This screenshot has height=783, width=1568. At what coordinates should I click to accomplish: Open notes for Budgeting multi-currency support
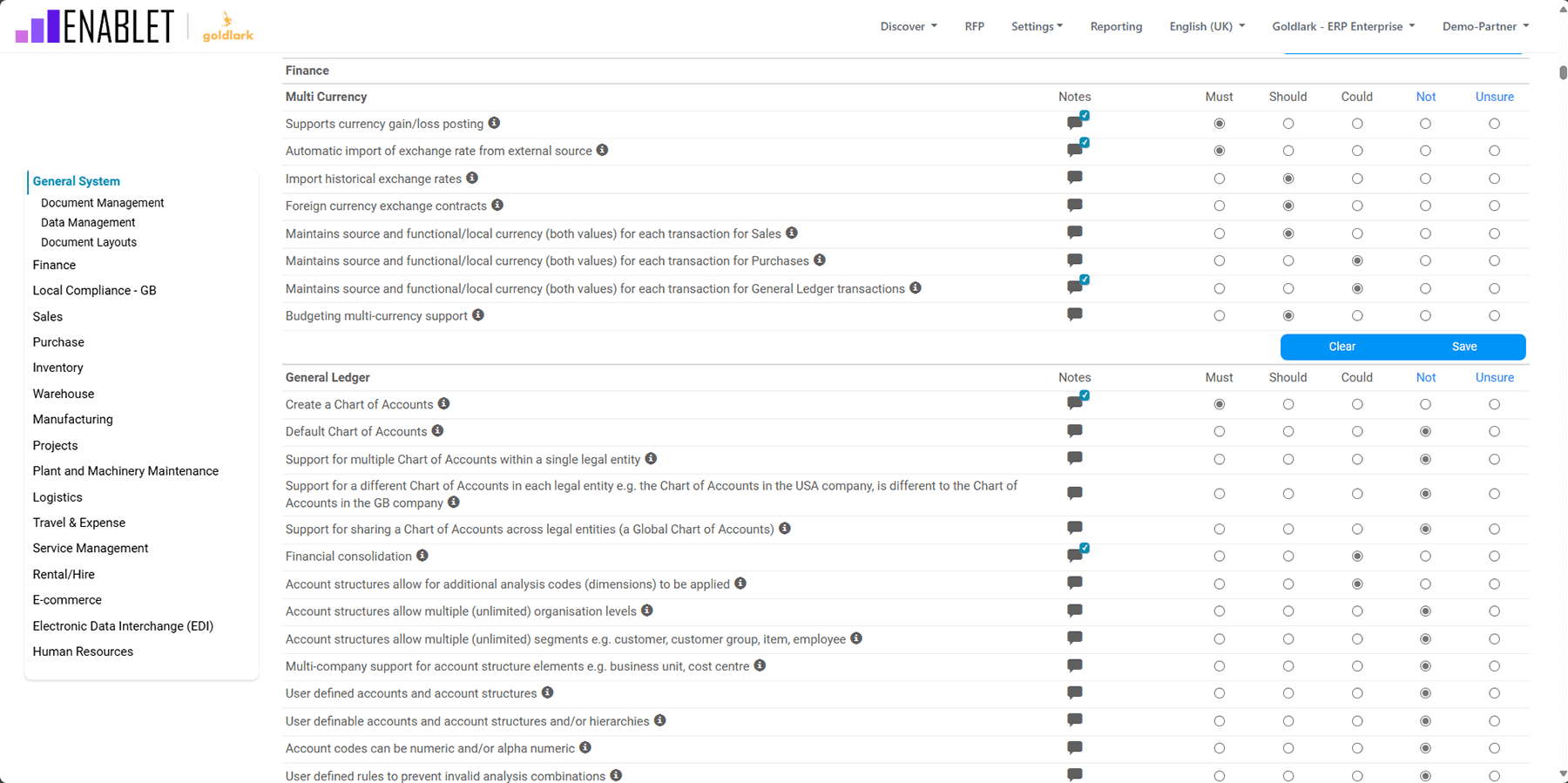point(1075,314)
